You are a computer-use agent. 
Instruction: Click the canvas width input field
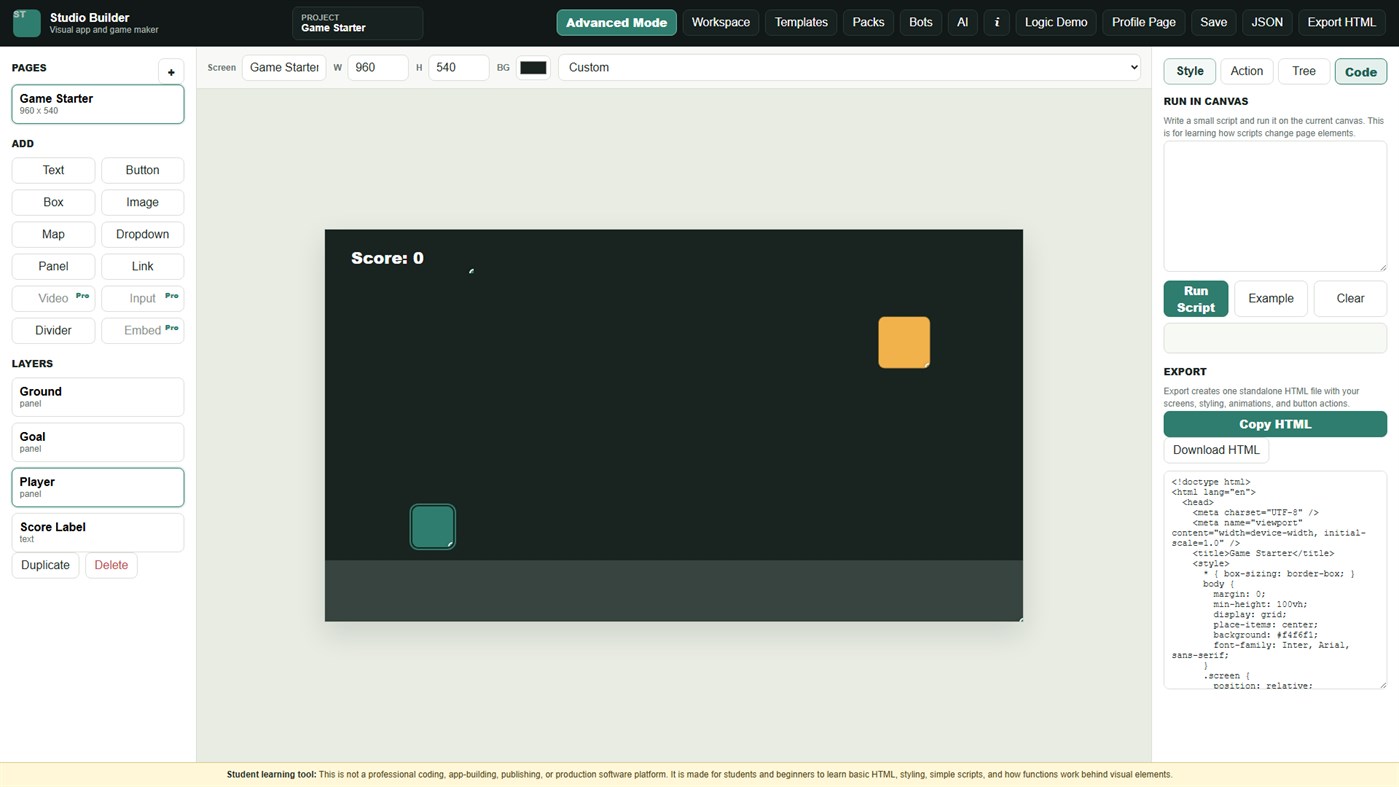pos(377,67)
